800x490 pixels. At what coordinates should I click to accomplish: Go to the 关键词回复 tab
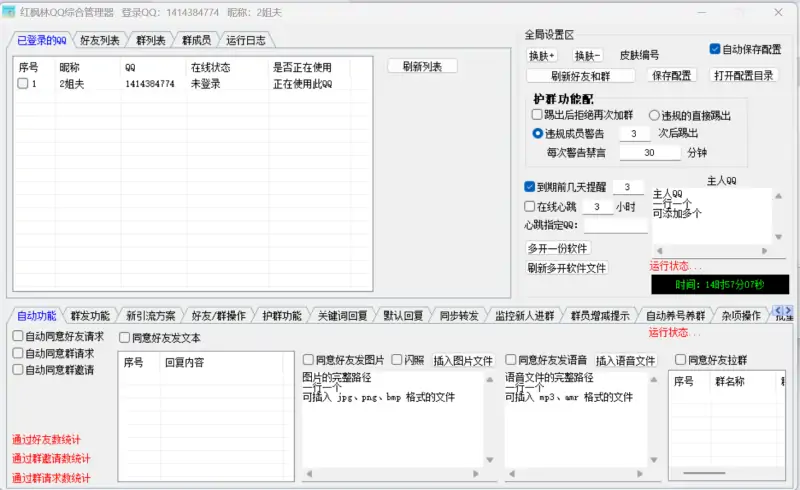pyautogui.click(x=342, y=316)
